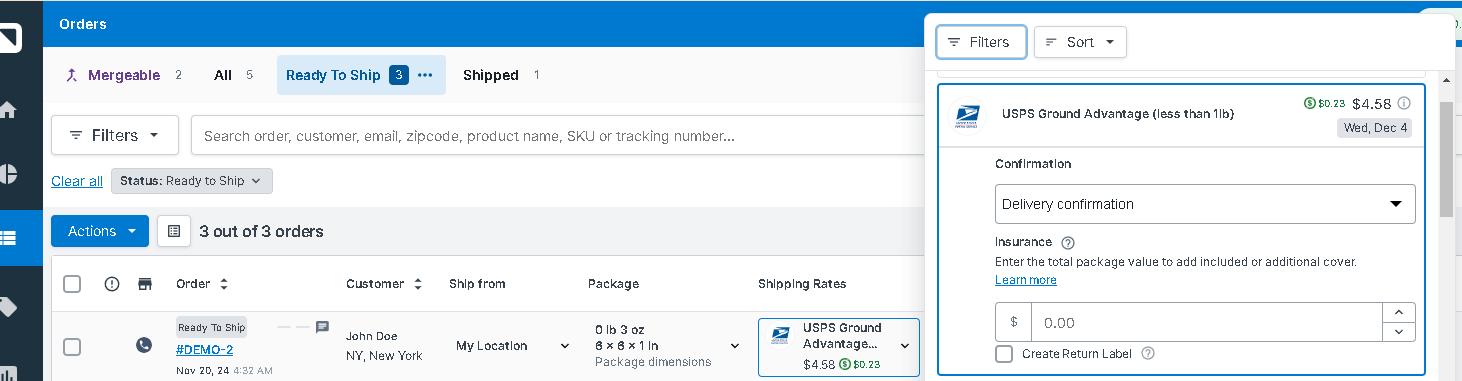Open the price tag sidebar icon

[x=7, y=306]
